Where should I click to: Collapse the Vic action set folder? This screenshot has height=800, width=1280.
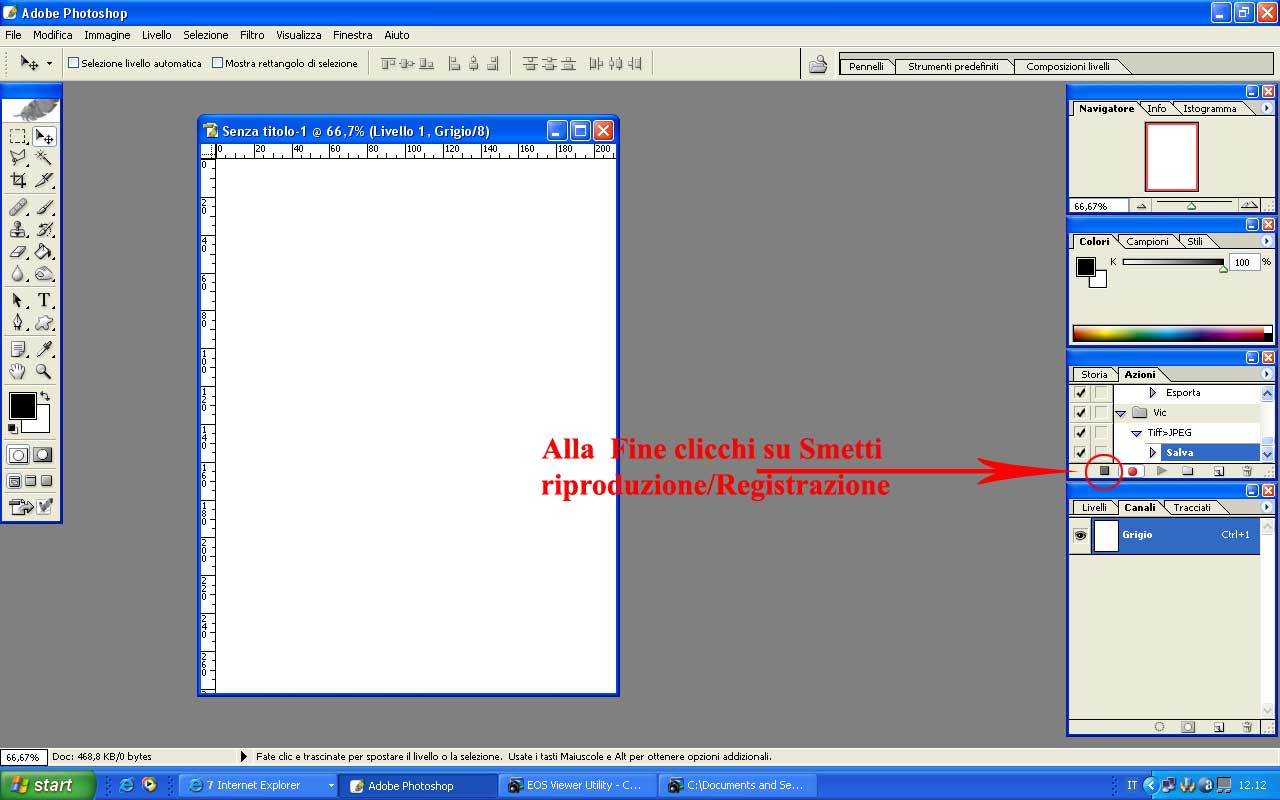[x=1121, y=413]
